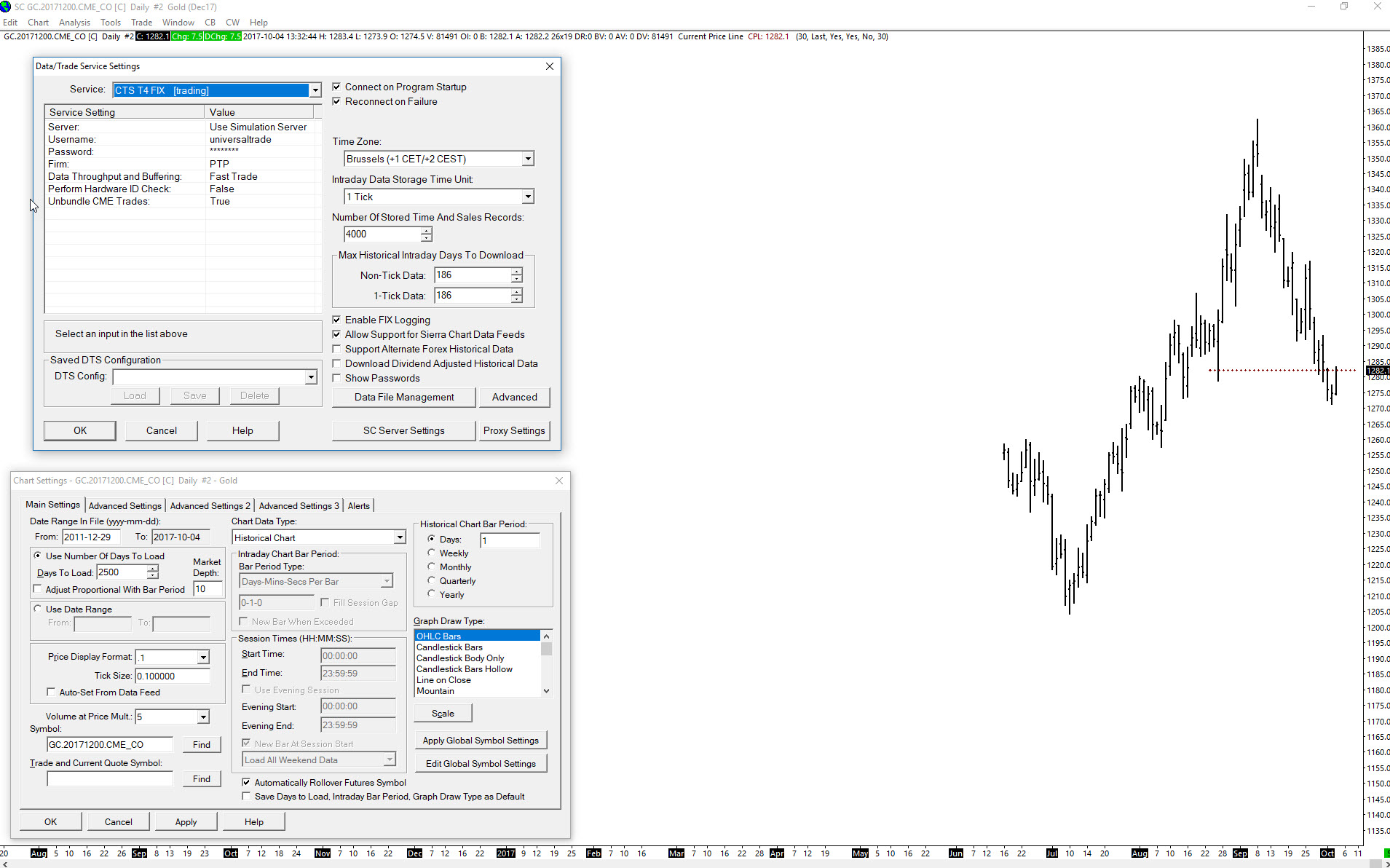The width and height of the screenshot is (1390, 868).
Task: Toggle Reconnect on Failure checkbox
Action: point(336,101)
